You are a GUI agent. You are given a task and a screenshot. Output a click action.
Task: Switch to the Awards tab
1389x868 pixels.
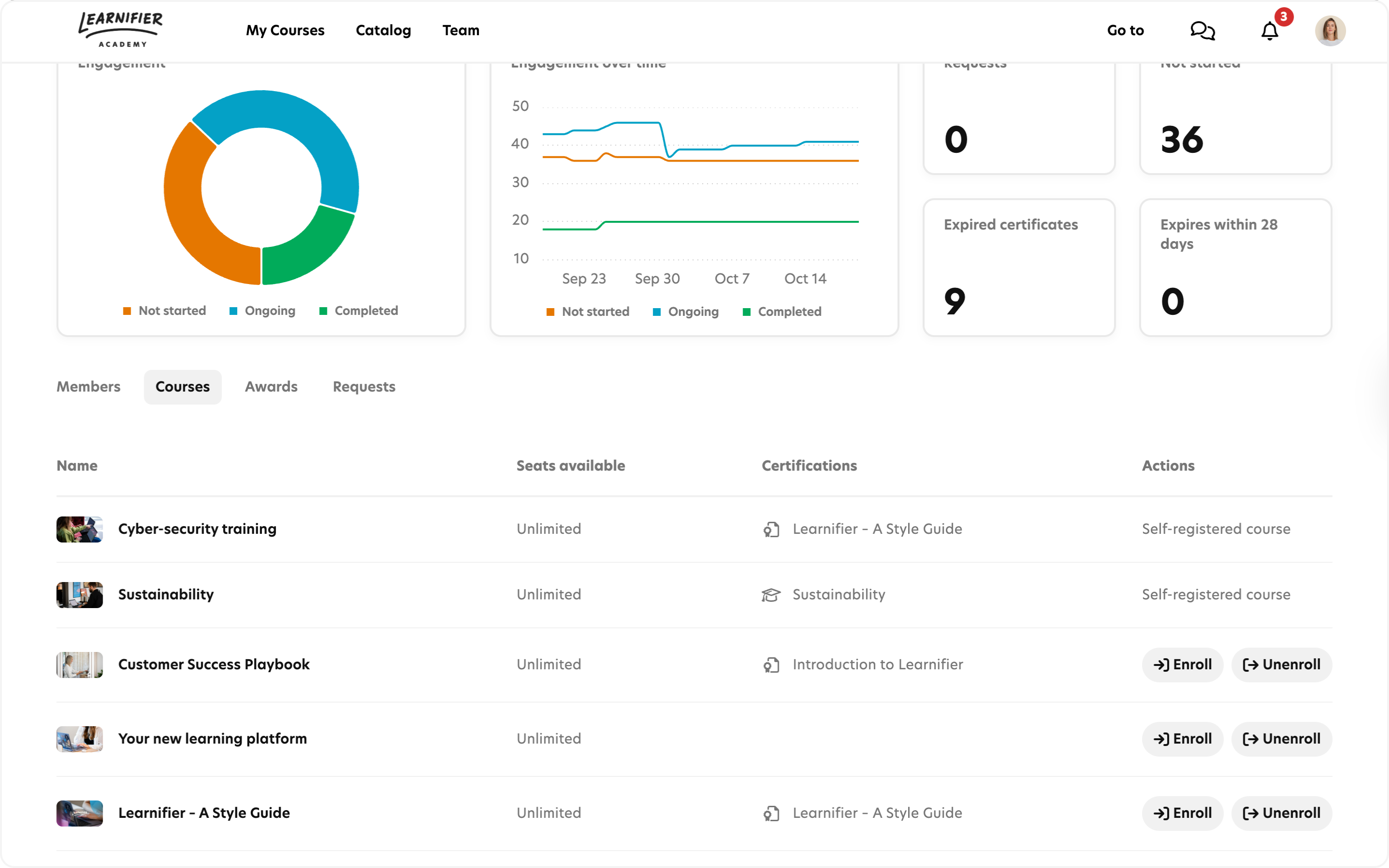point(271,387)
